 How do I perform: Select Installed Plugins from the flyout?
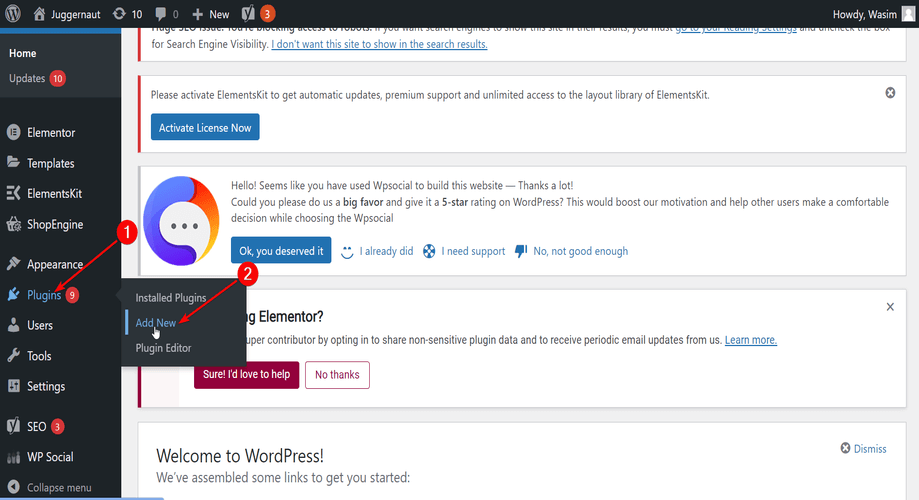click(x=171, y=298)
